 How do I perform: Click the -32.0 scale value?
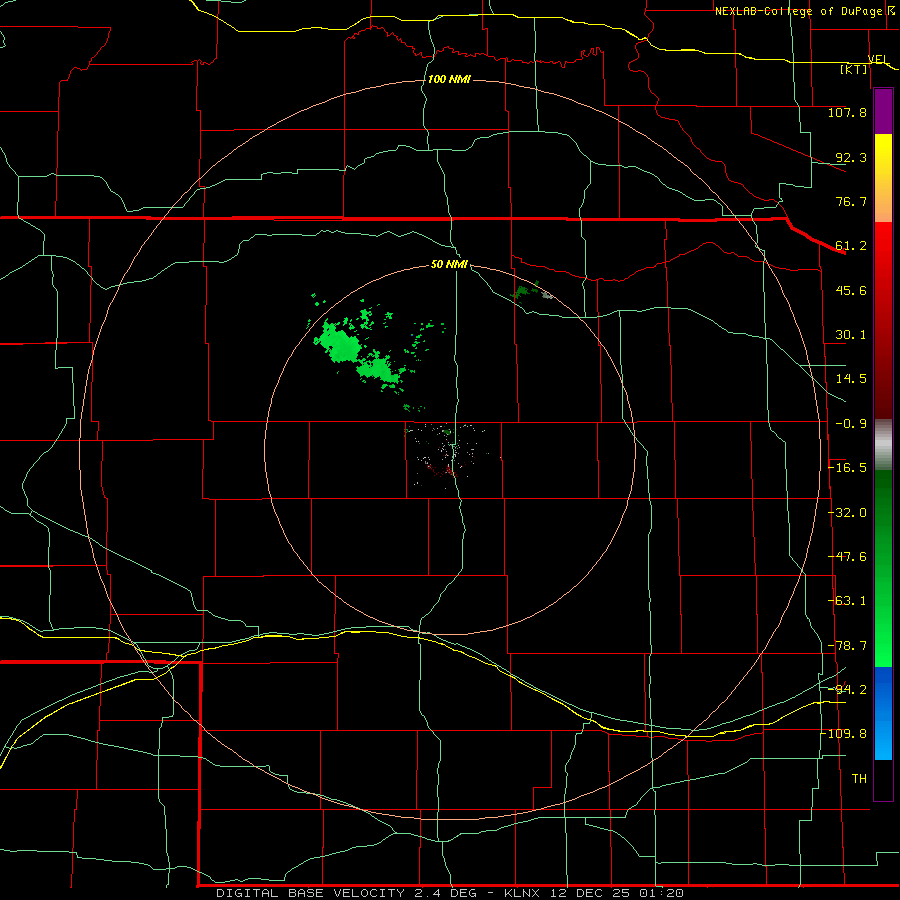click(x=847, y=513)
